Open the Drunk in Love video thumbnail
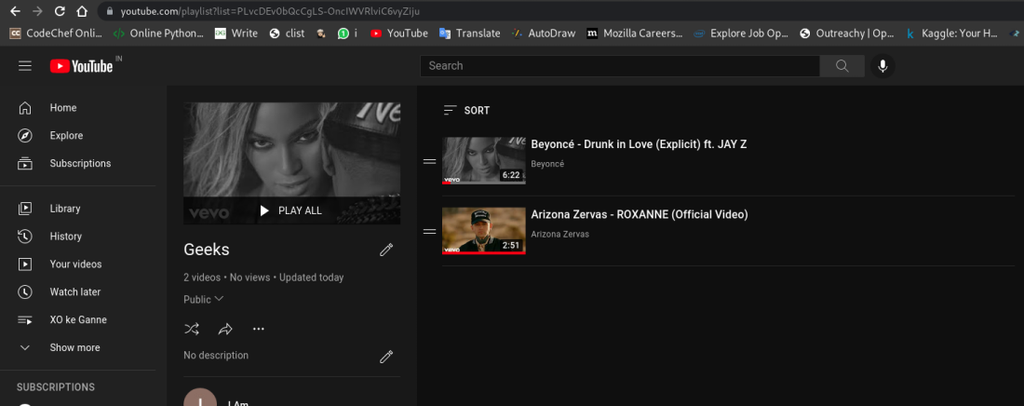The height and width of the screenshot is (406, 1024). (x=484, y=161)
